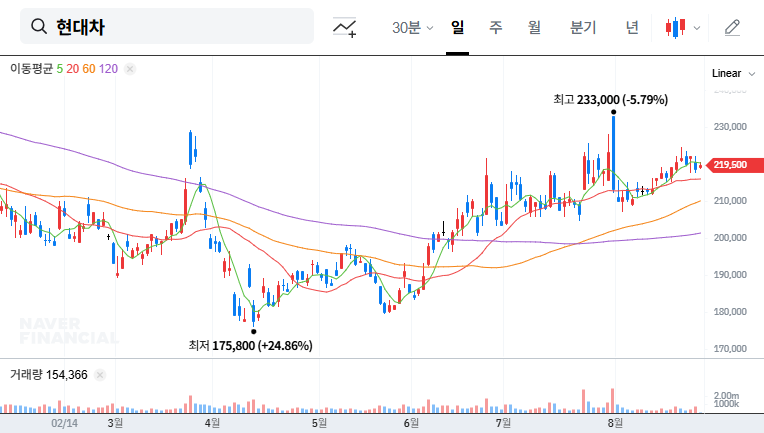Click the 6월 axis label

[411, 423]
